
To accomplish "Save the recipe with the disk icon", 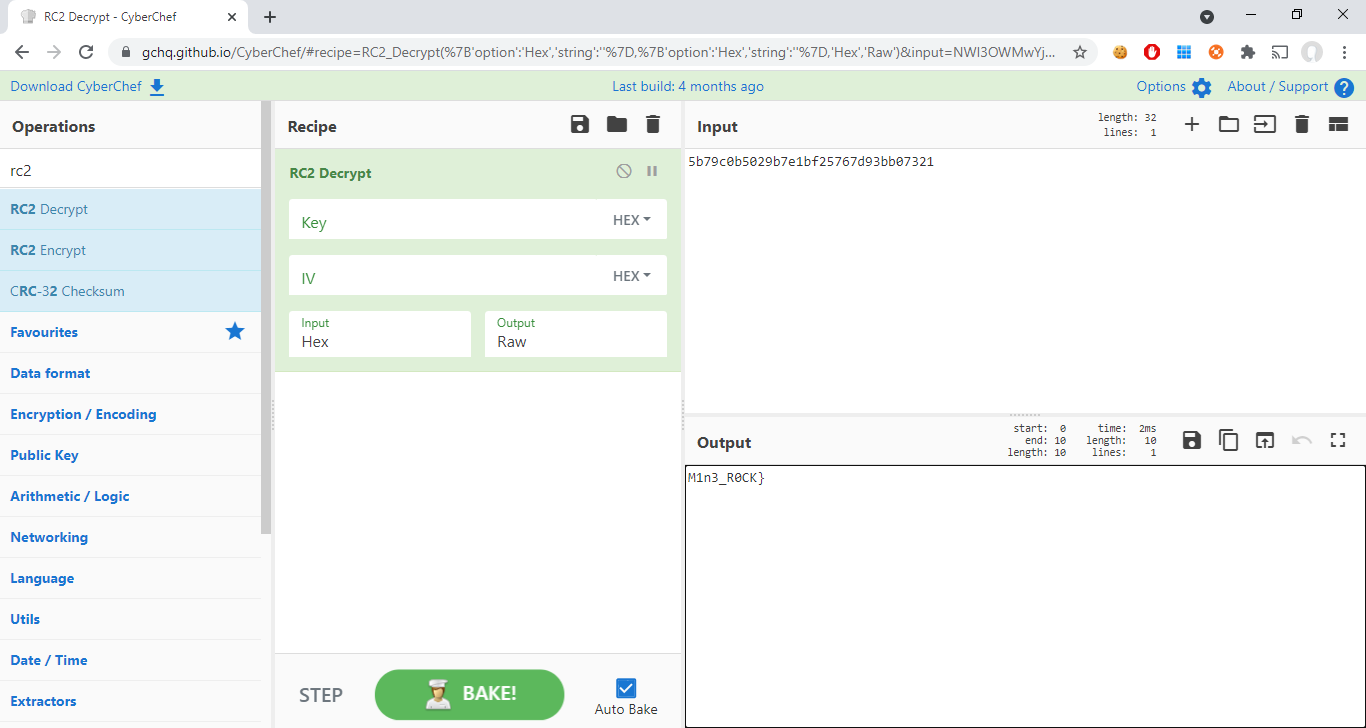I will pyautogui.click(x=579, y=124).
